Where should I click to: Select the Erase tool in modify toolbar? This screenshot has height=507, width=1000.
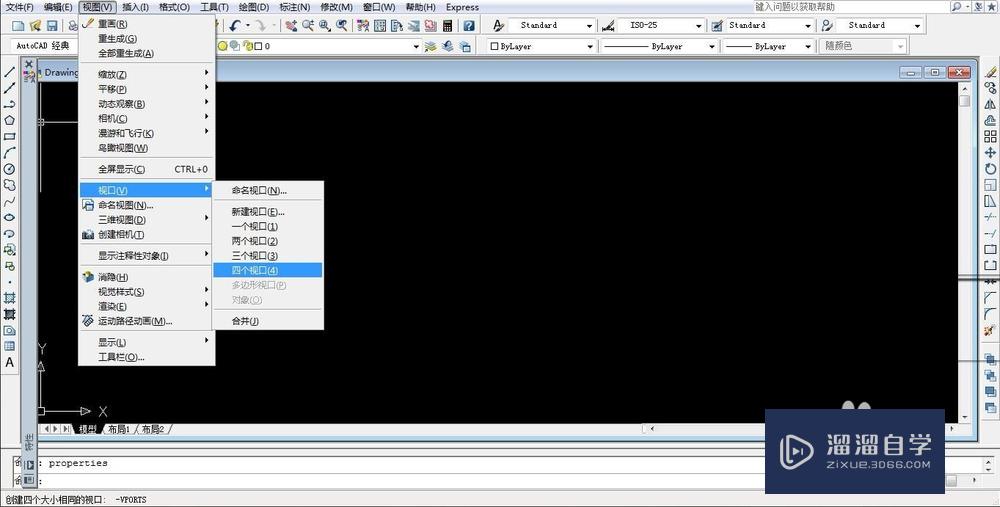coord(990,72)
